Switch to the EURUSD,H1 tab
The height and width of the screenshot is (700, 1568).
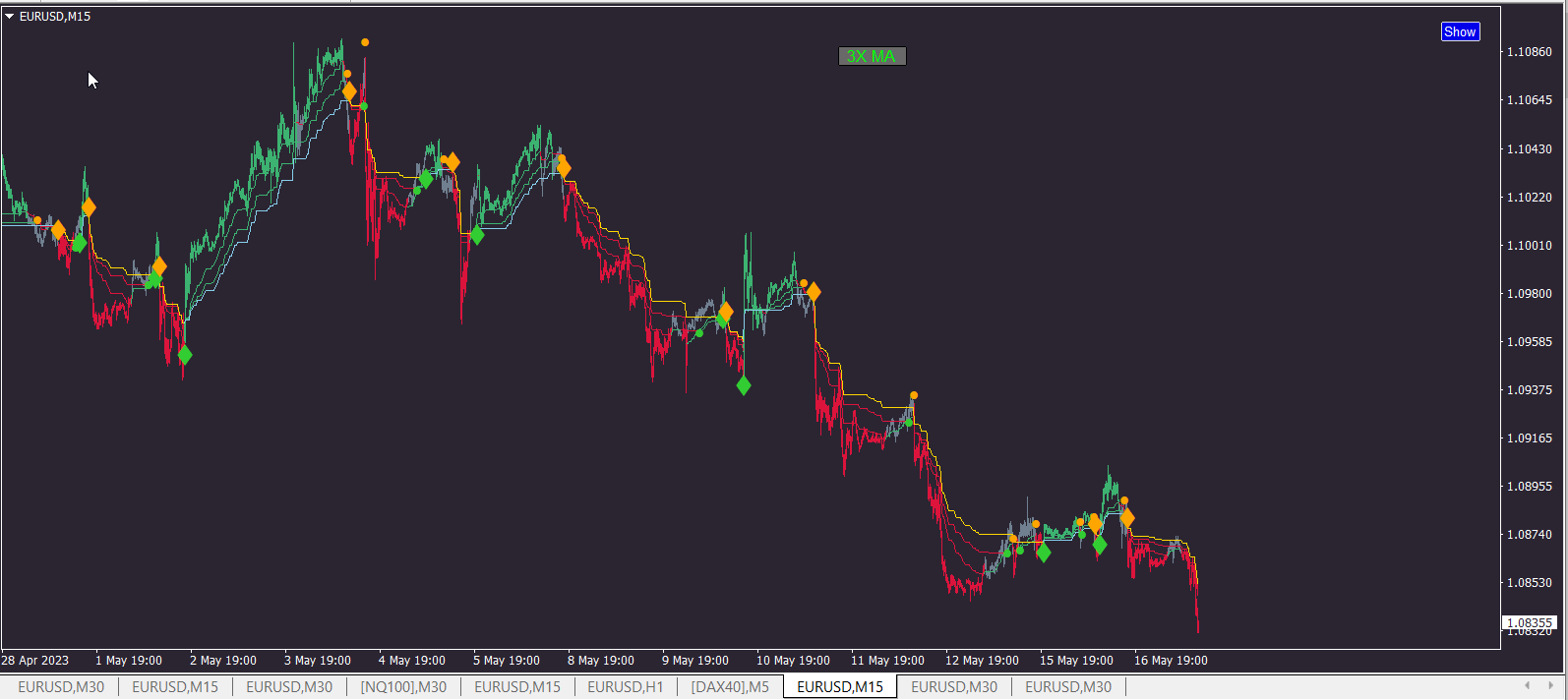pyautogui.click(x=626, y=687)
